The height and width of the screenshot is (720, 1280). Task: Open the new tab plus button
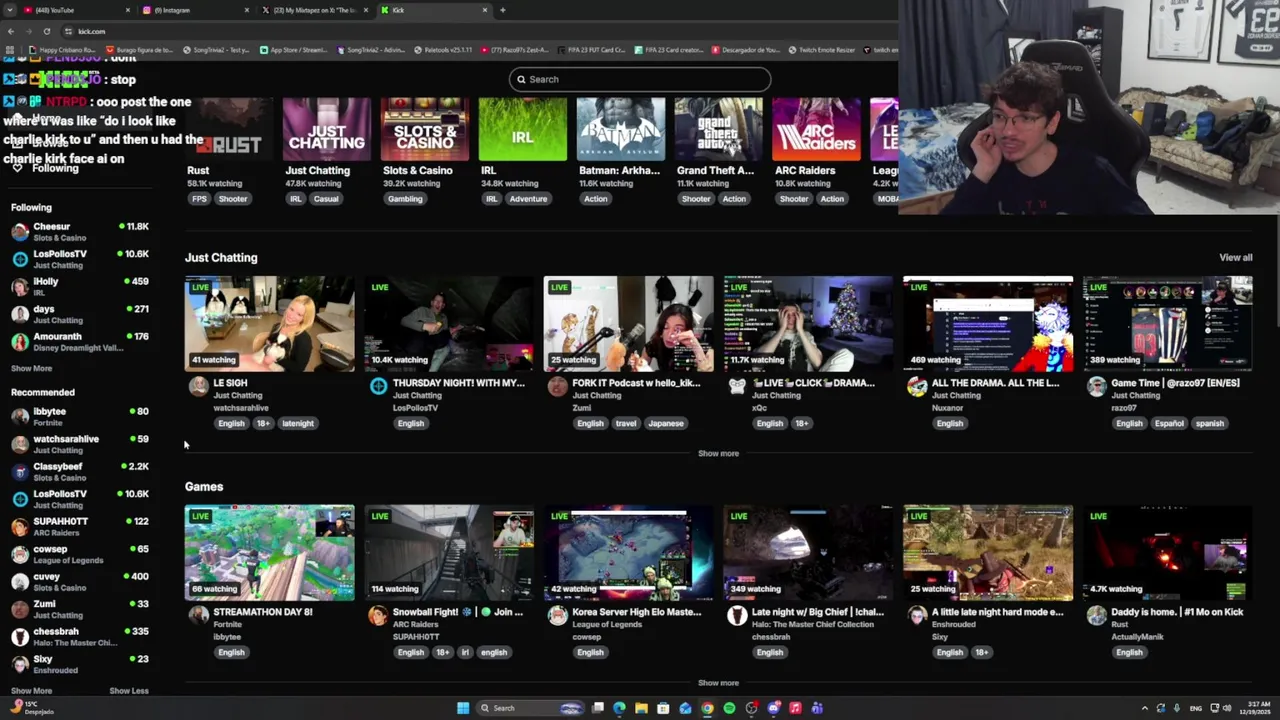click(502, 10)
